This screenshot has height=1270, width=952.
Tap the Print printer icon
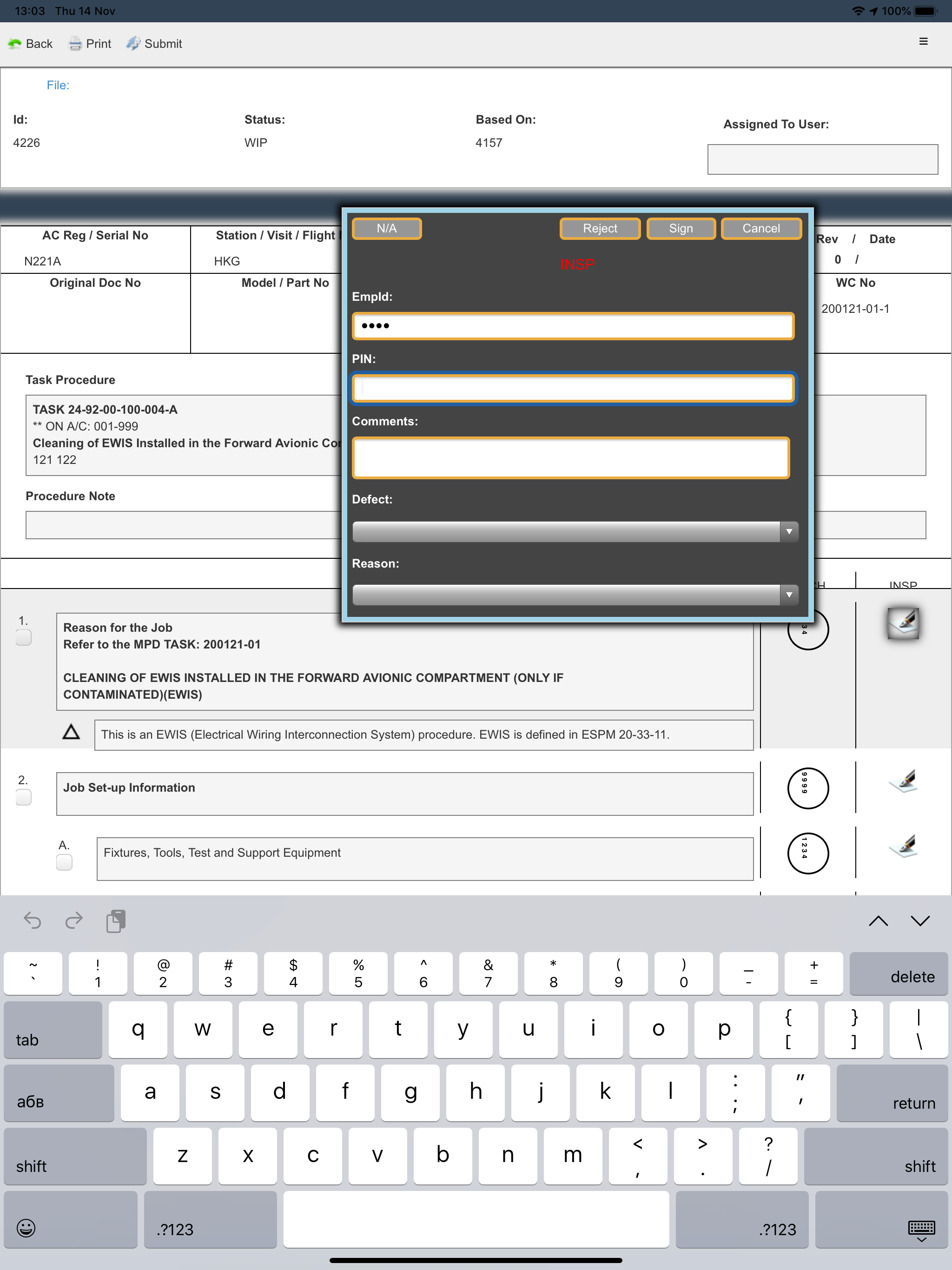[75, 44]
